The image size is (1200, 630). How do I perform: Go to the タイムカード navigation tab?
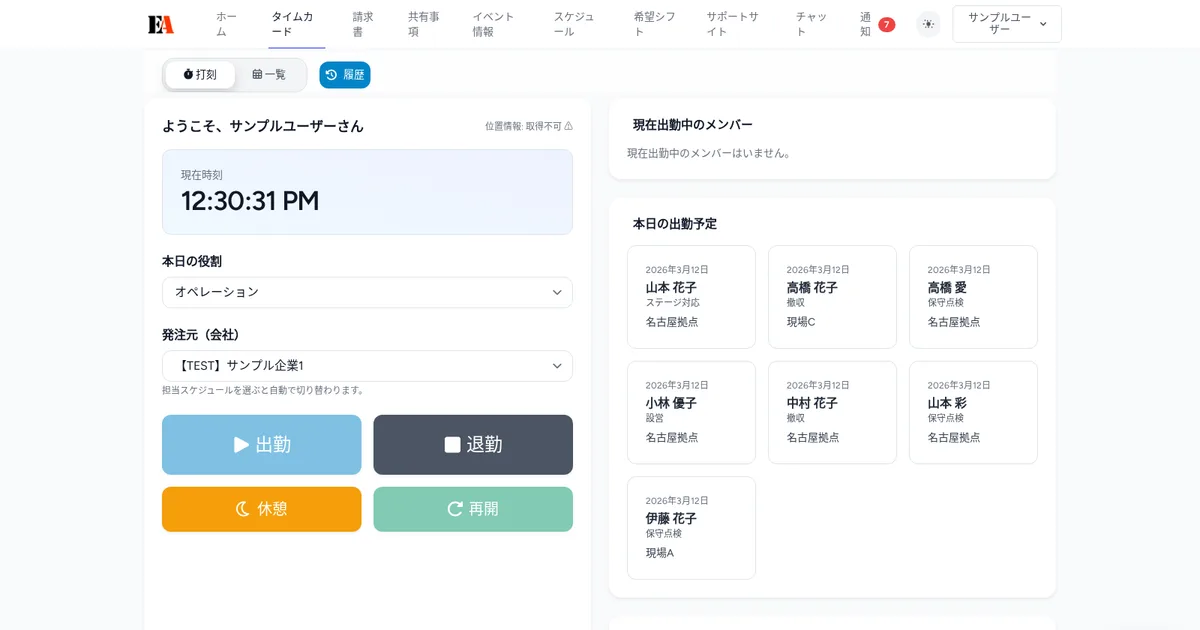point(293,22)
